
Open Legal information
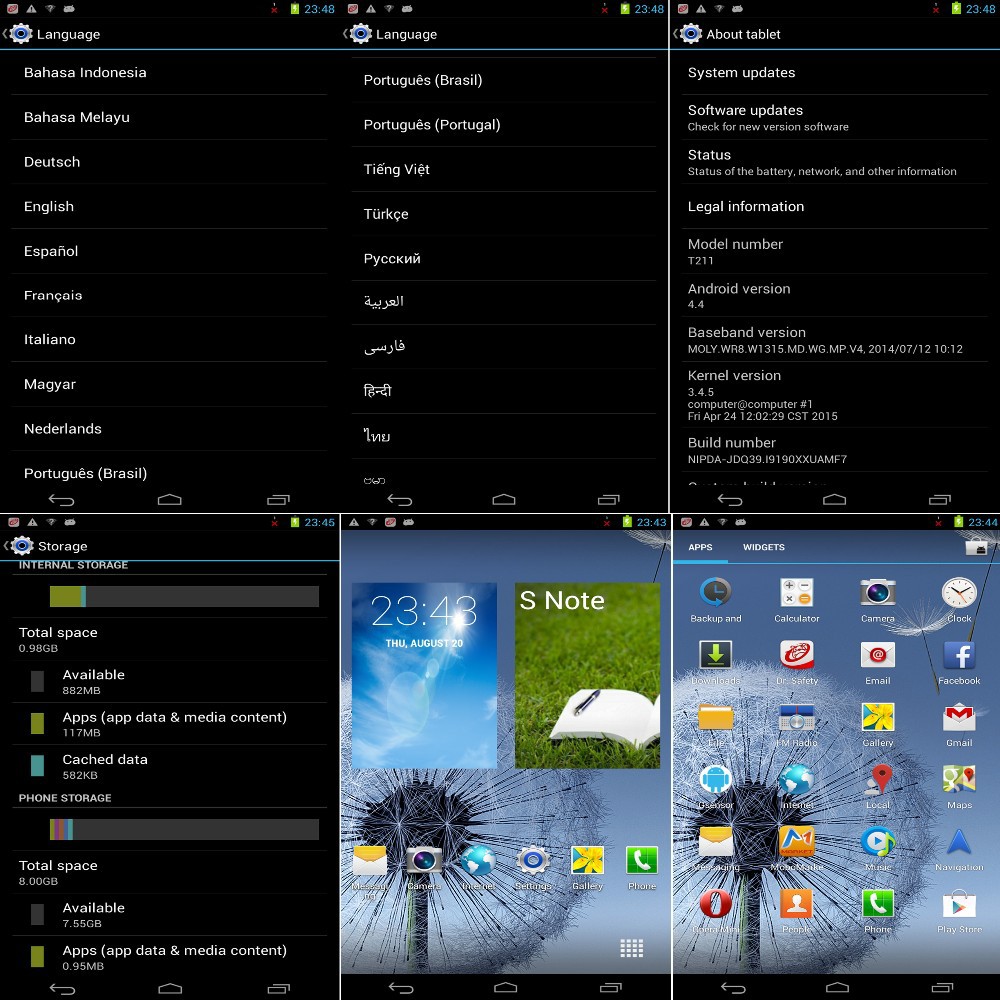(x=745, y=207)
